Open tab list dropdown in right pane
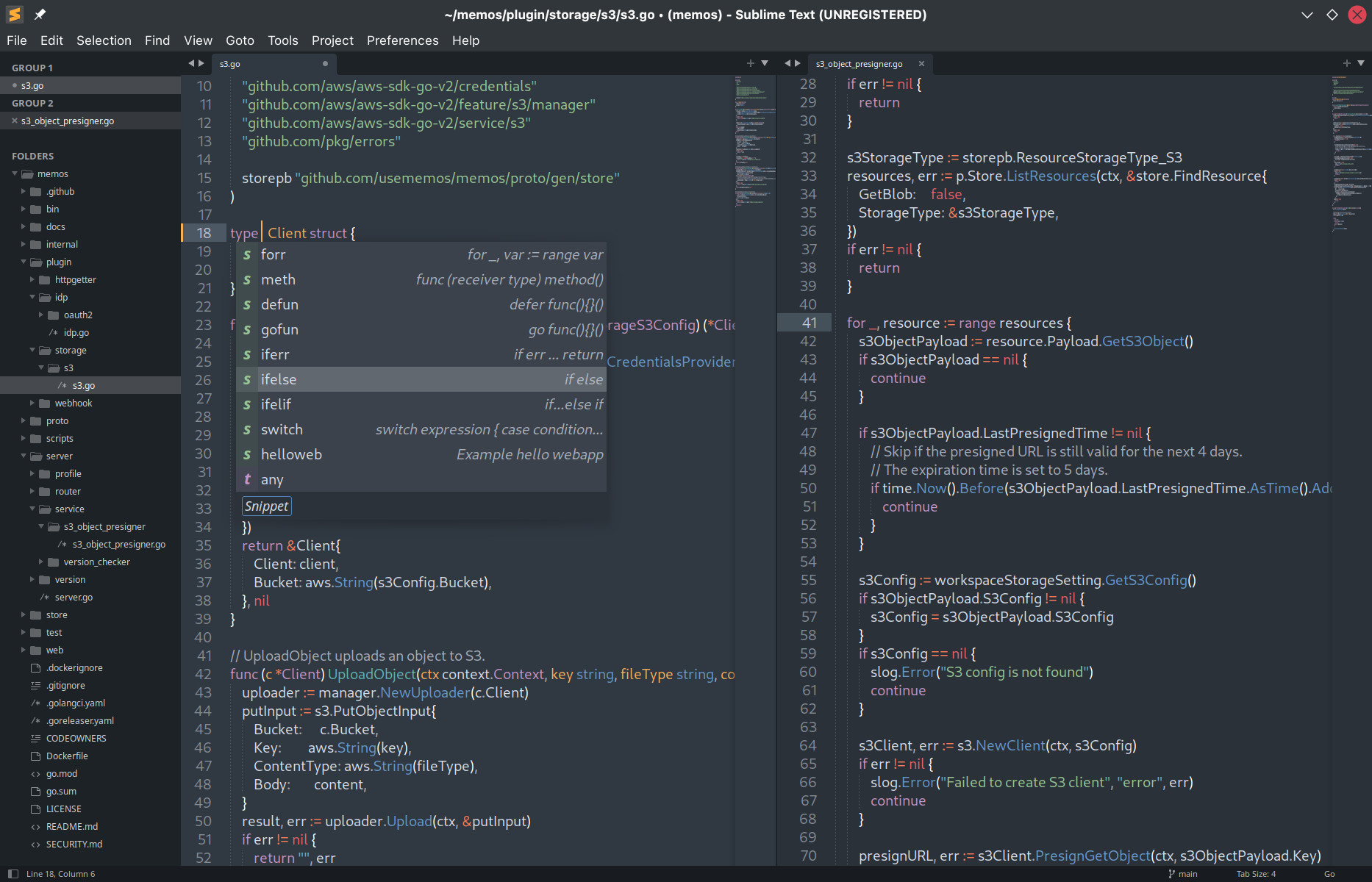This screenshot has height=882, width=1372. point(1361,63)
